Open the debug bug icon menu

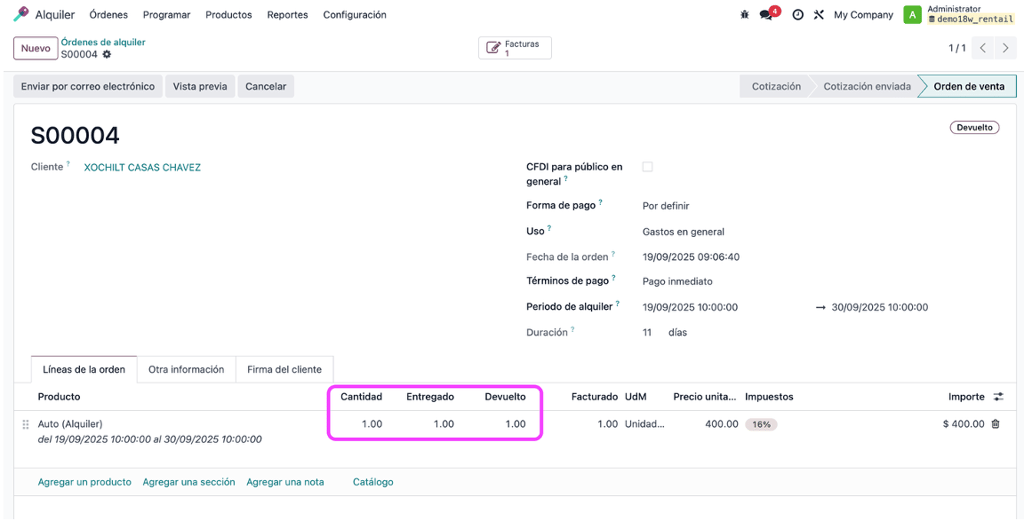click(x=744, y=14)
